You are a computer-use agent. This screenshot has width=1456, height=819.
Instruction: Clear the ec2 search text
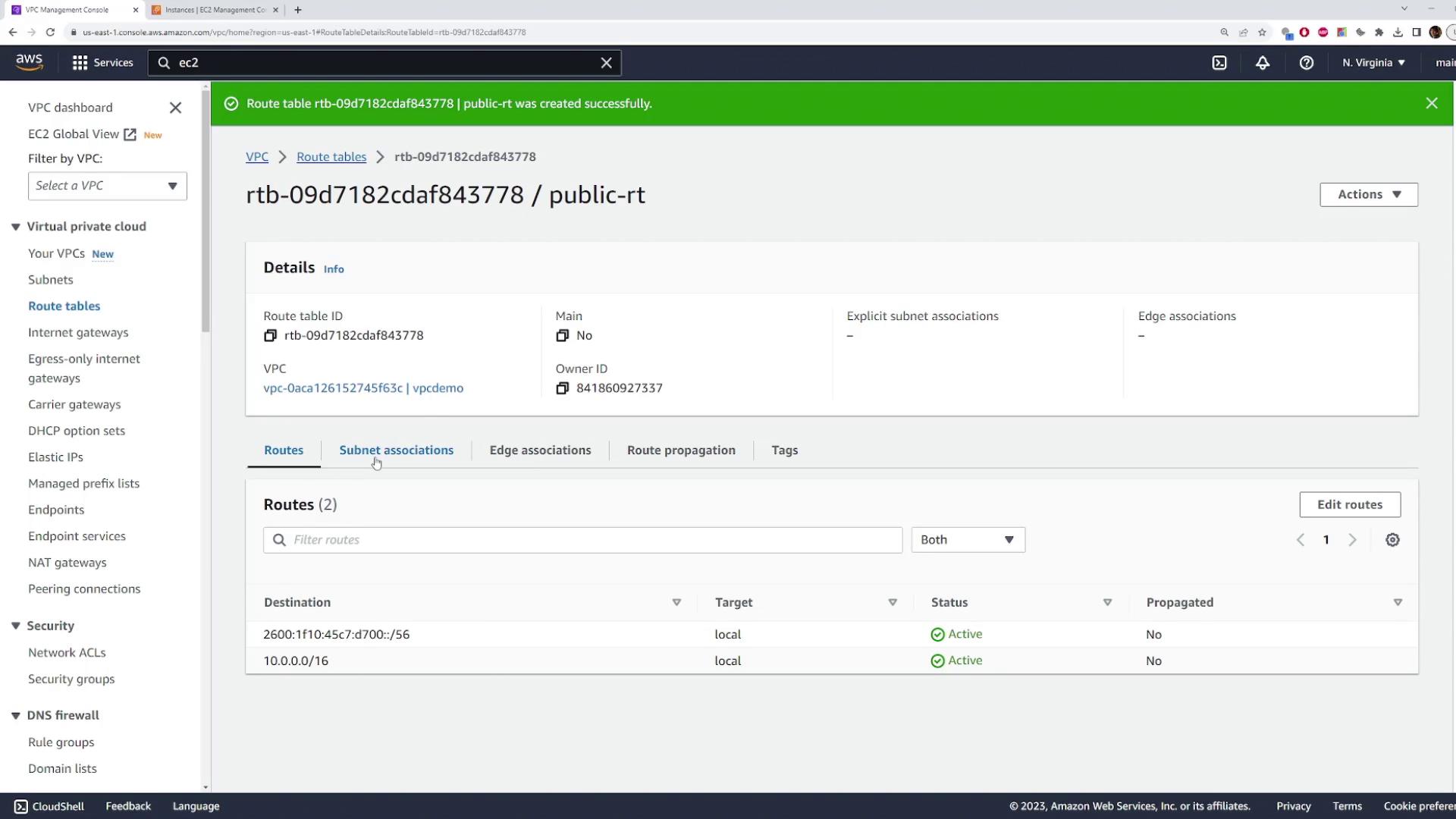click(606, 63)
